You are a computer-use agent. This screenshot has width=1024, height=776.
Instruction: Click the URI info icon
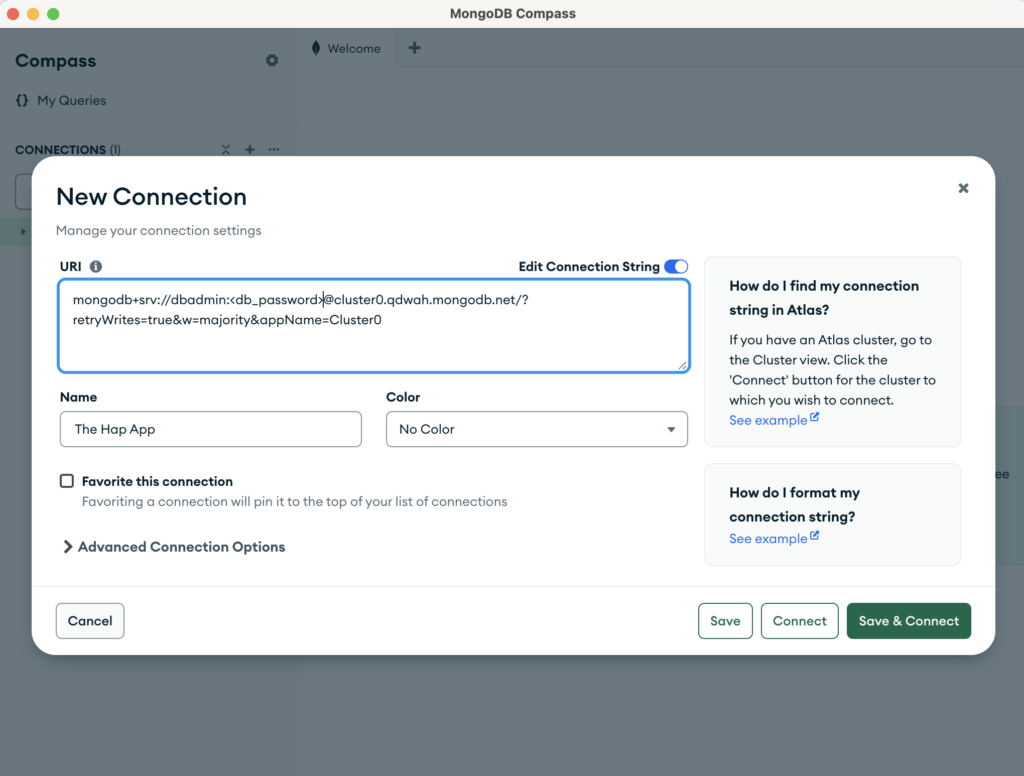(x=96, y=267)
